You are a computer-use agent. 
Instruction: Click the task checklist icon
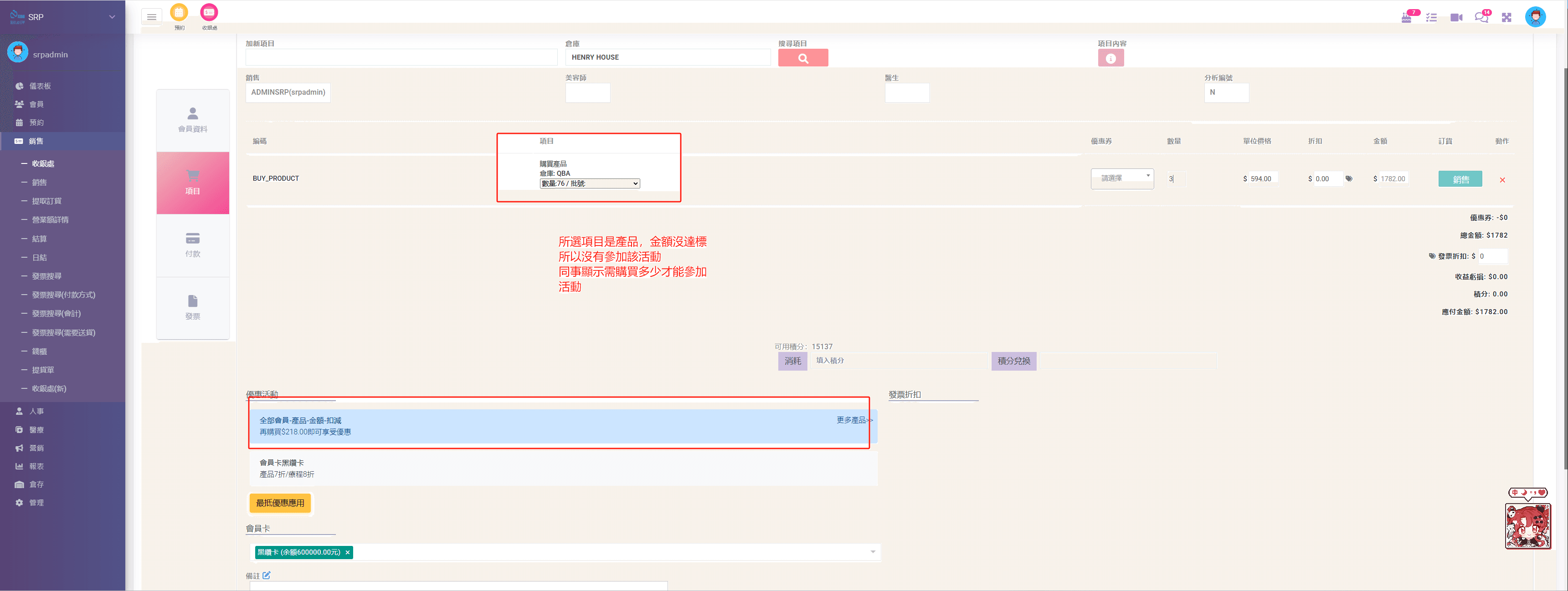pos(1432,18)
